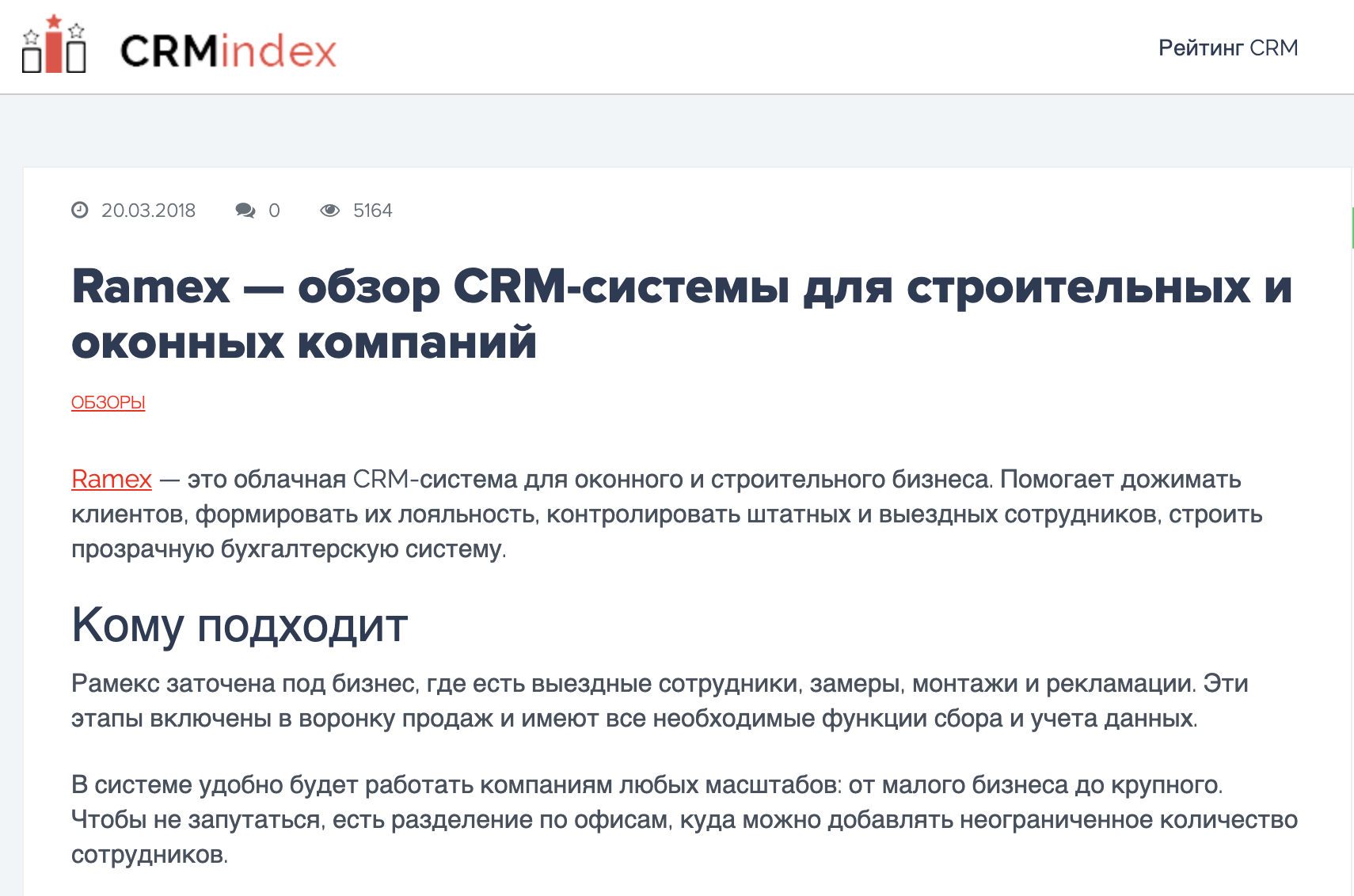This screenshot has height=896, width=1354.
Task: Click the Кому подходит heading
Action: point(240,625)
